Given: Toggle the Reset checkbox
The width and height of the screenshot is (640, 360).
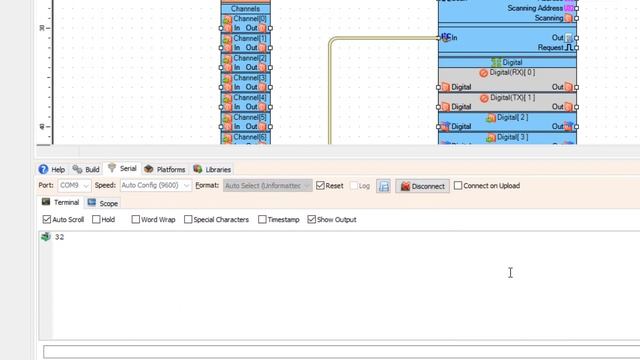Looking at the screenshot, I should pos(320,186).
